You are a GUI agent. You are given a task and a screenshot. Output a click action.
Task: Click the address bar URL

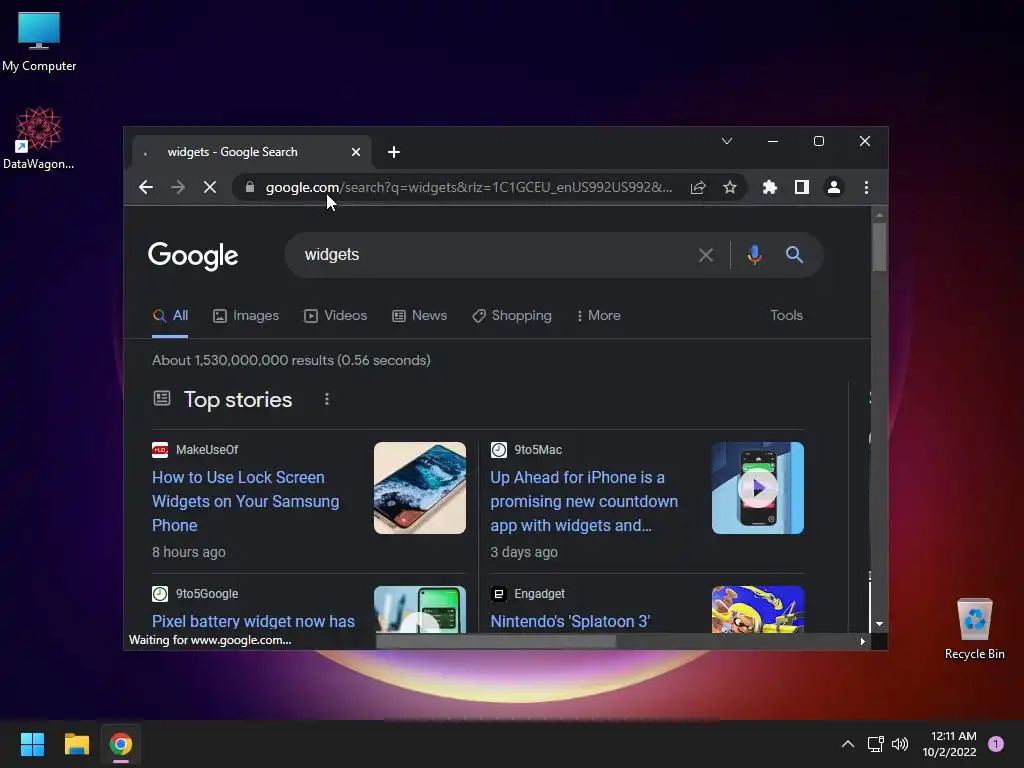click(x=469, y=187)
